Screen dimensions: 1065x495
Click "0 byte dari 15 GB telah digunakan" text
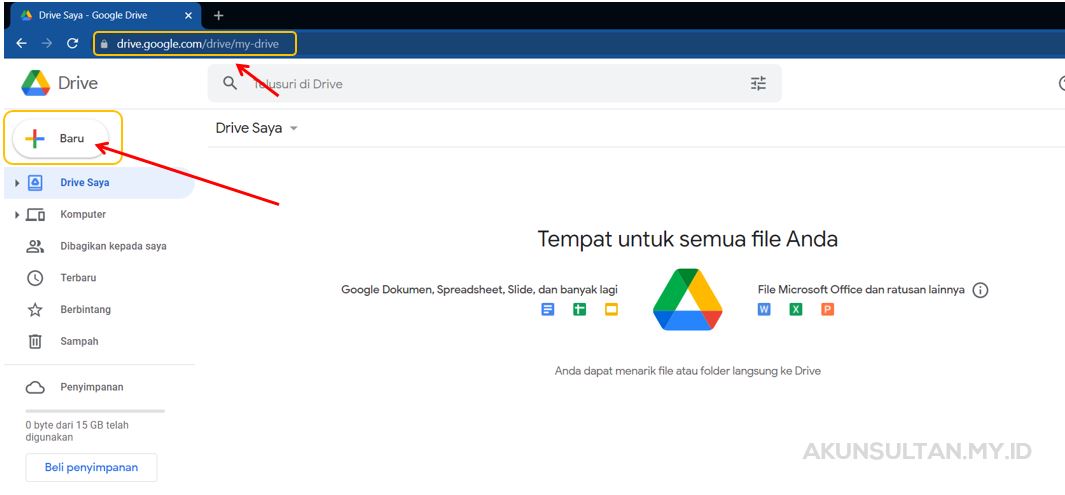pyautogui.click(x=77, y=431)
